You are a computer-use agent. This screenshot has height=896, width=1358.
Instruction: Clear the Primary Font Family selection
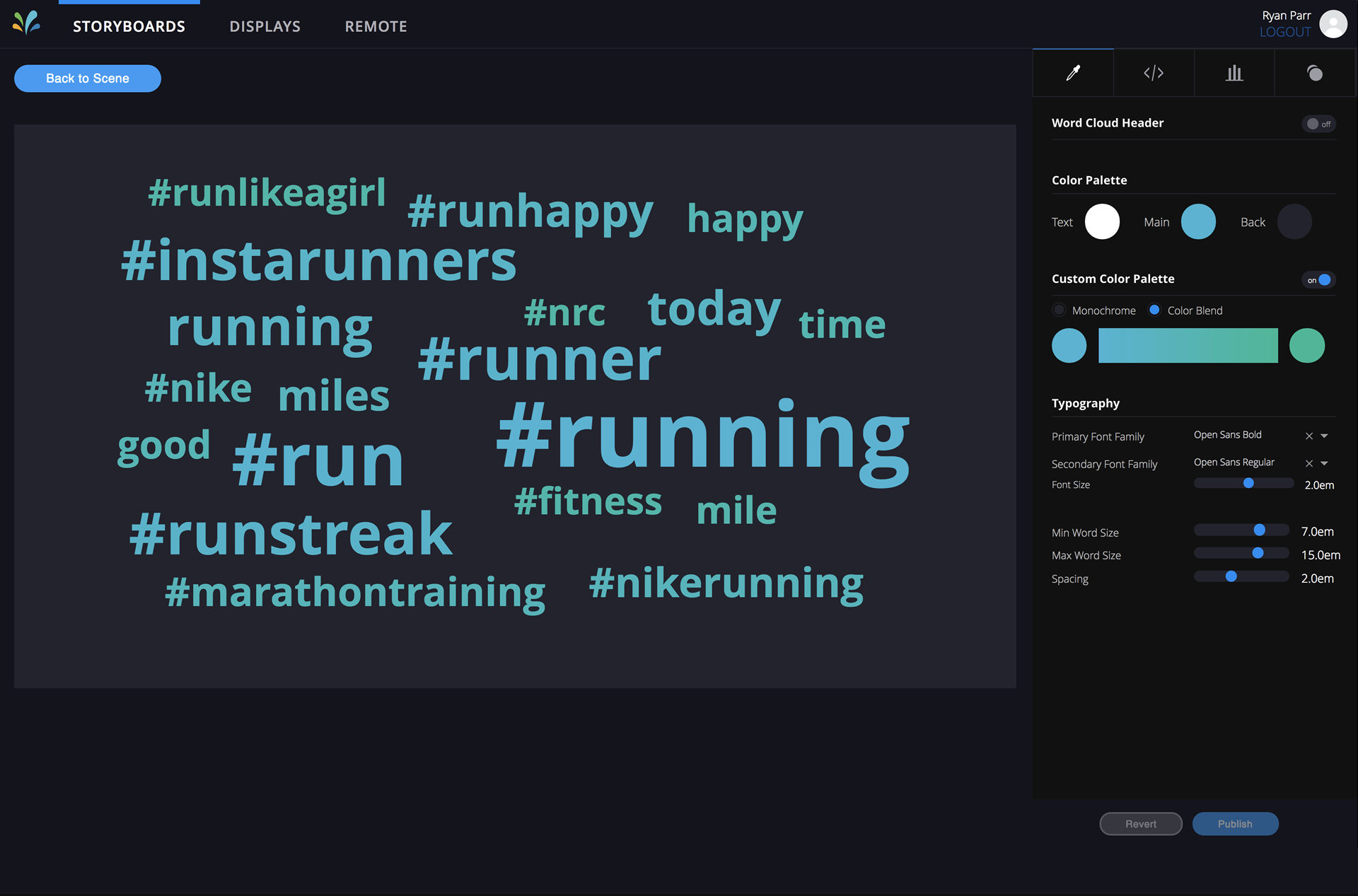(x=1309, y=436)
